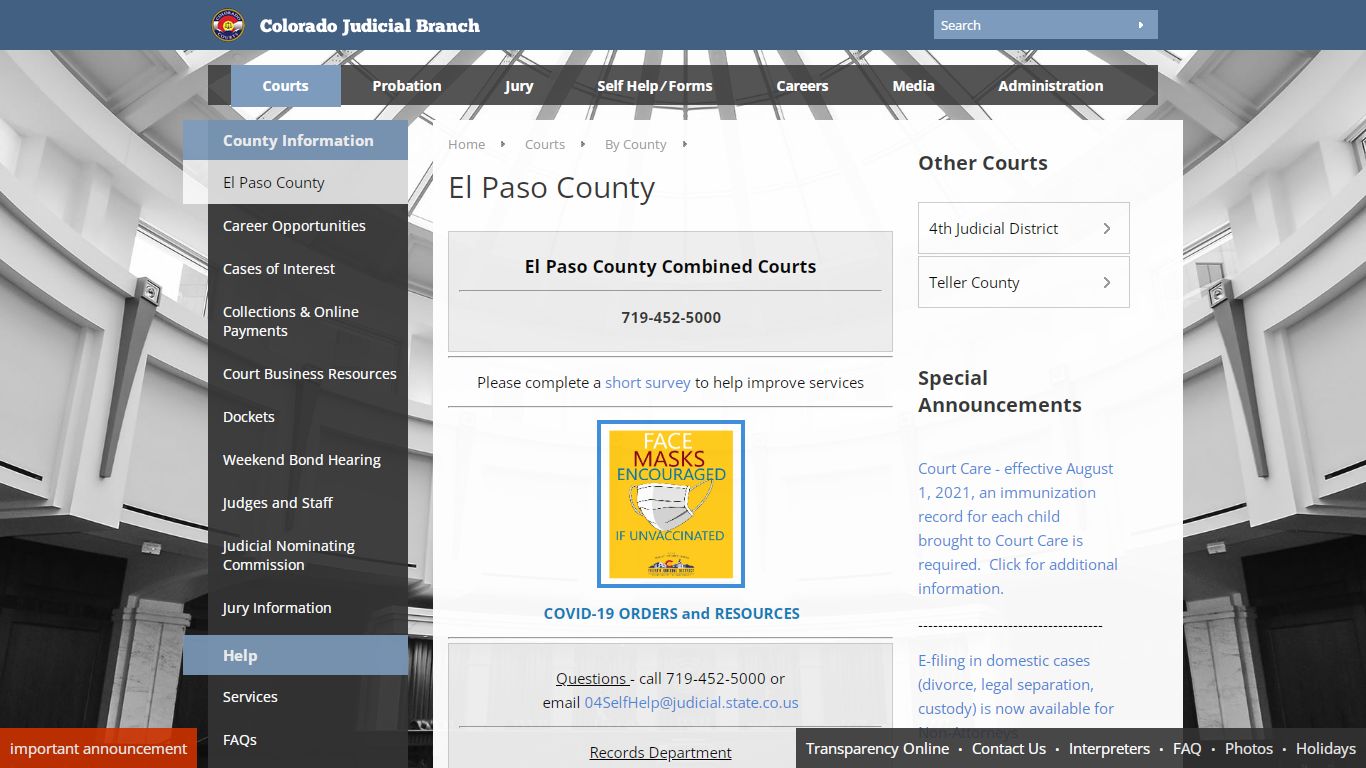
Task: Open Court Business Resources link
Action: [x=308, y=373]
